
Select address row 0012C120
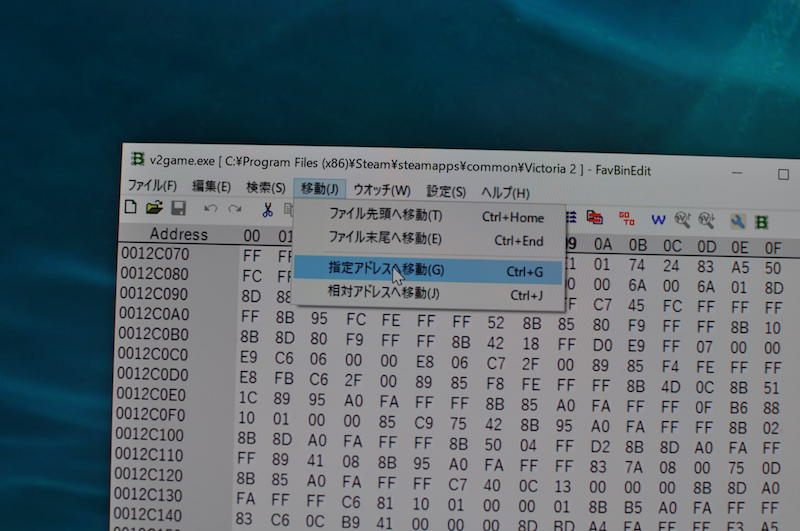pyautogui.click(x=148, y=475)
